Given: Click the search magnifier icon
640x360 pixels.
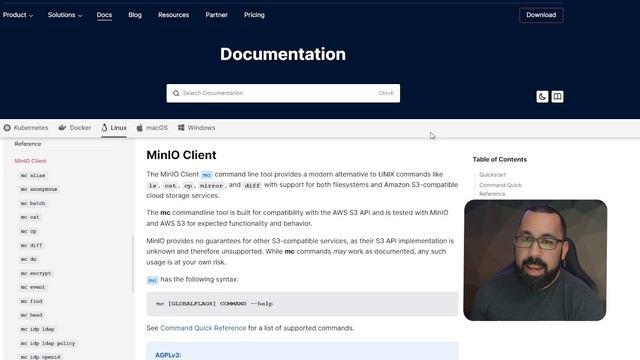Looking at the screenshot, I should click(176, 93).
